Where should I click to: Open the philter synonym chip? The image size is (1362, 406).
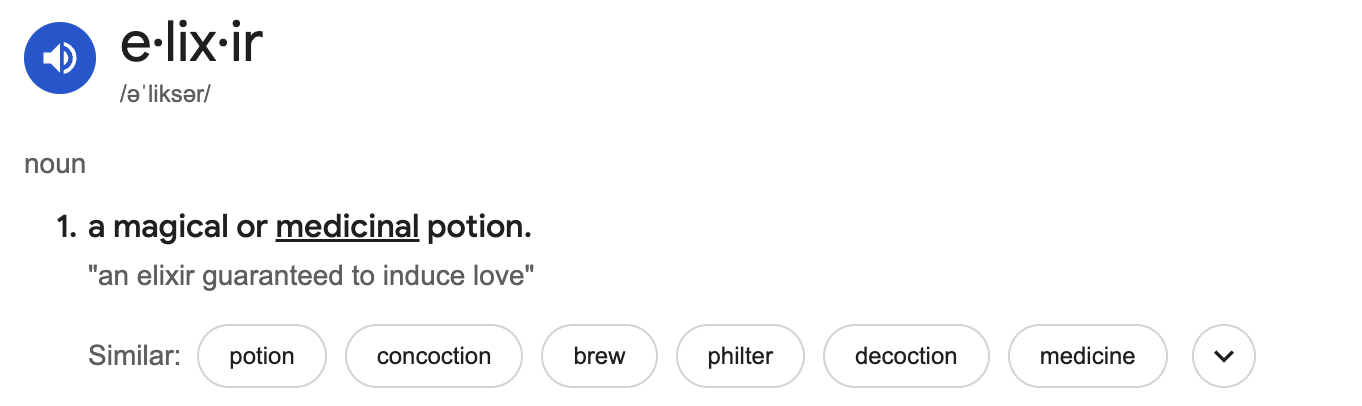tap(741, 356)
